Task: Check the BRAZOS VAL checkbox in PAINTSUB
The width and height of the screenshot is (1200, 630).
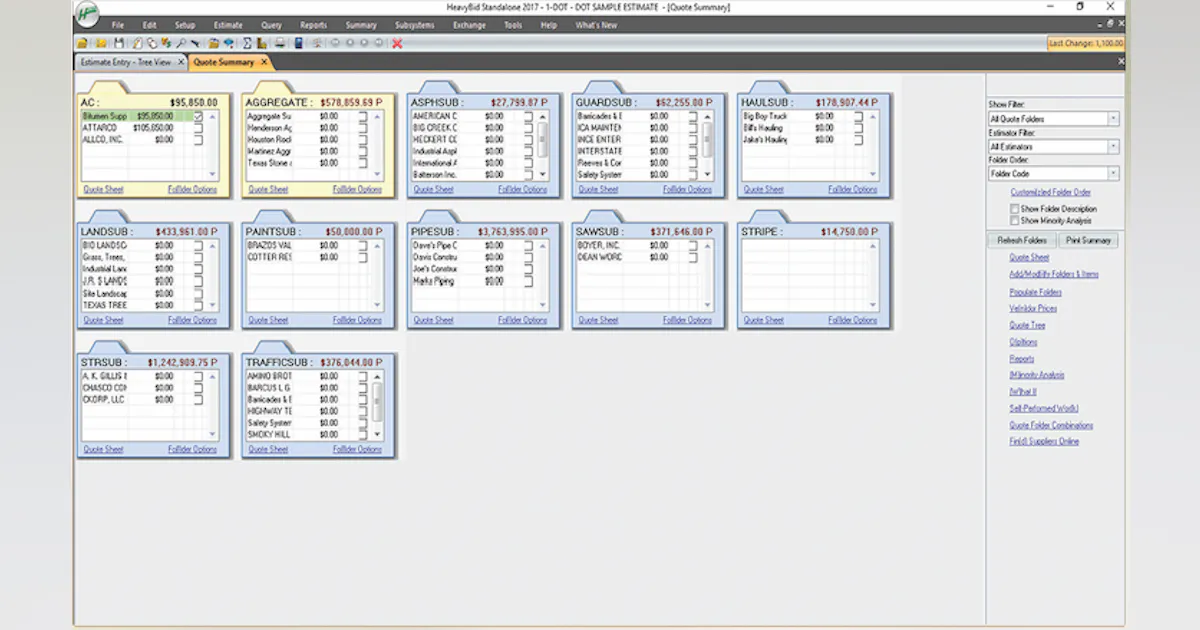Action: click(x=363, y=245)
